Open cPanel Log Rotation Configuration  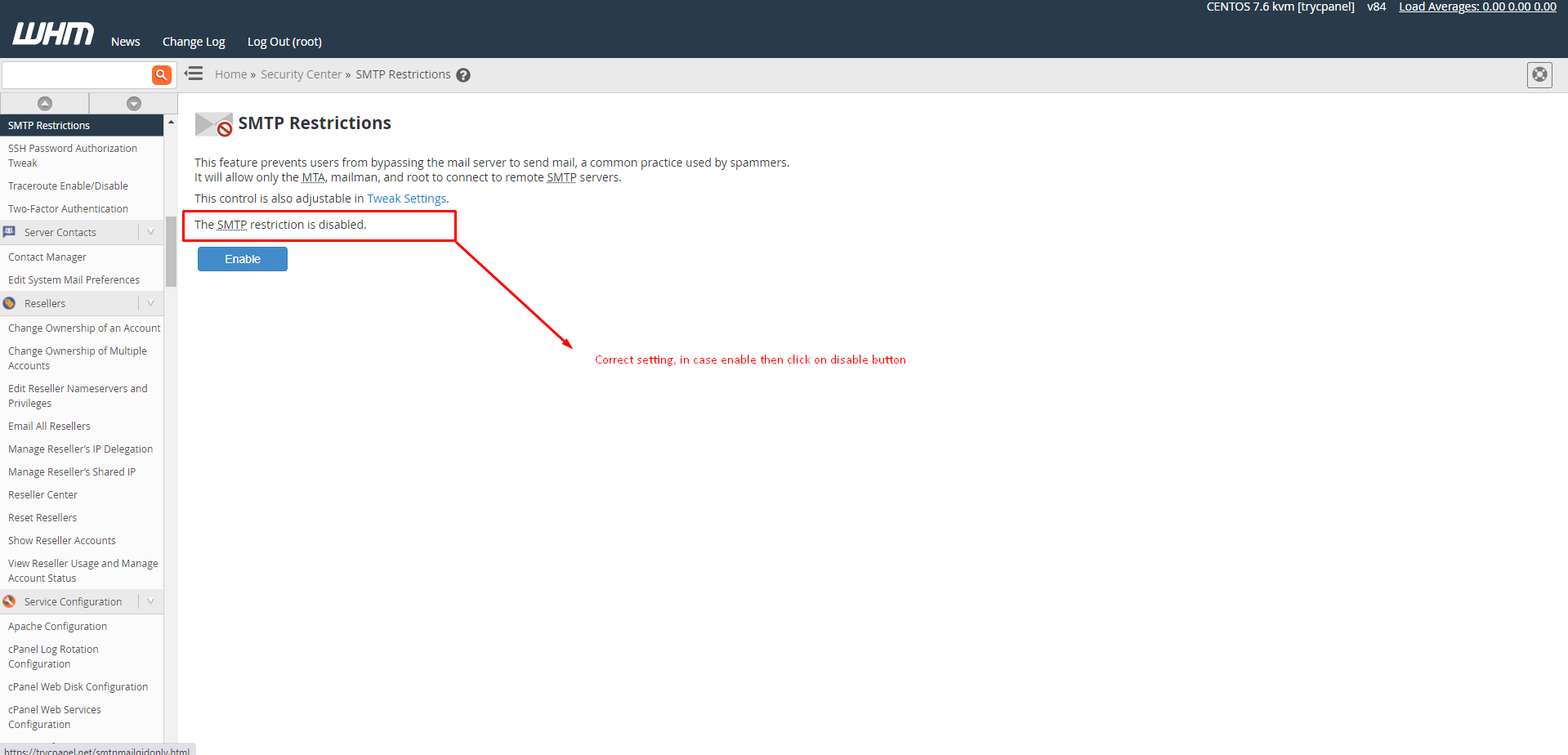pos(53,657)
